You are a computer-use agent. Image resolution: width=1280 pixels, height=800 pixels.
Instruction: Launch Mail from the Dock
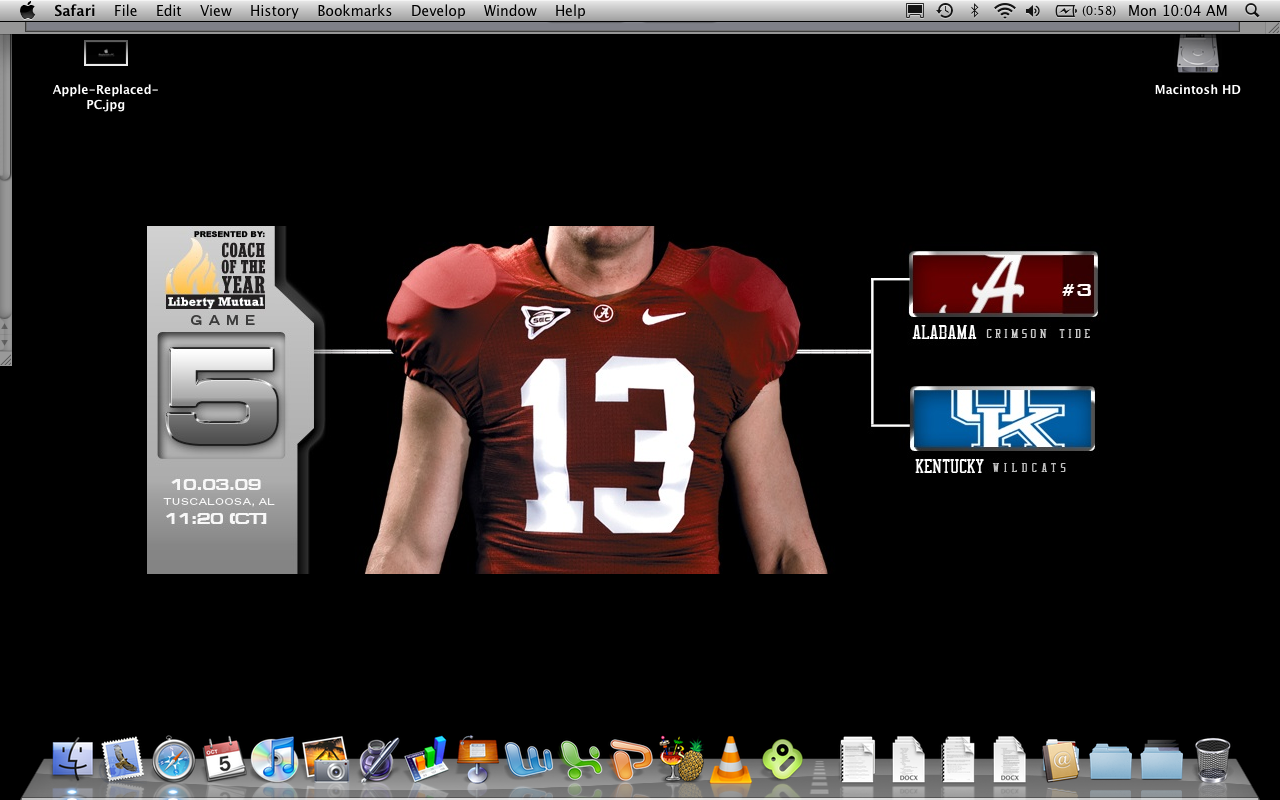click(x=123, y=760)
